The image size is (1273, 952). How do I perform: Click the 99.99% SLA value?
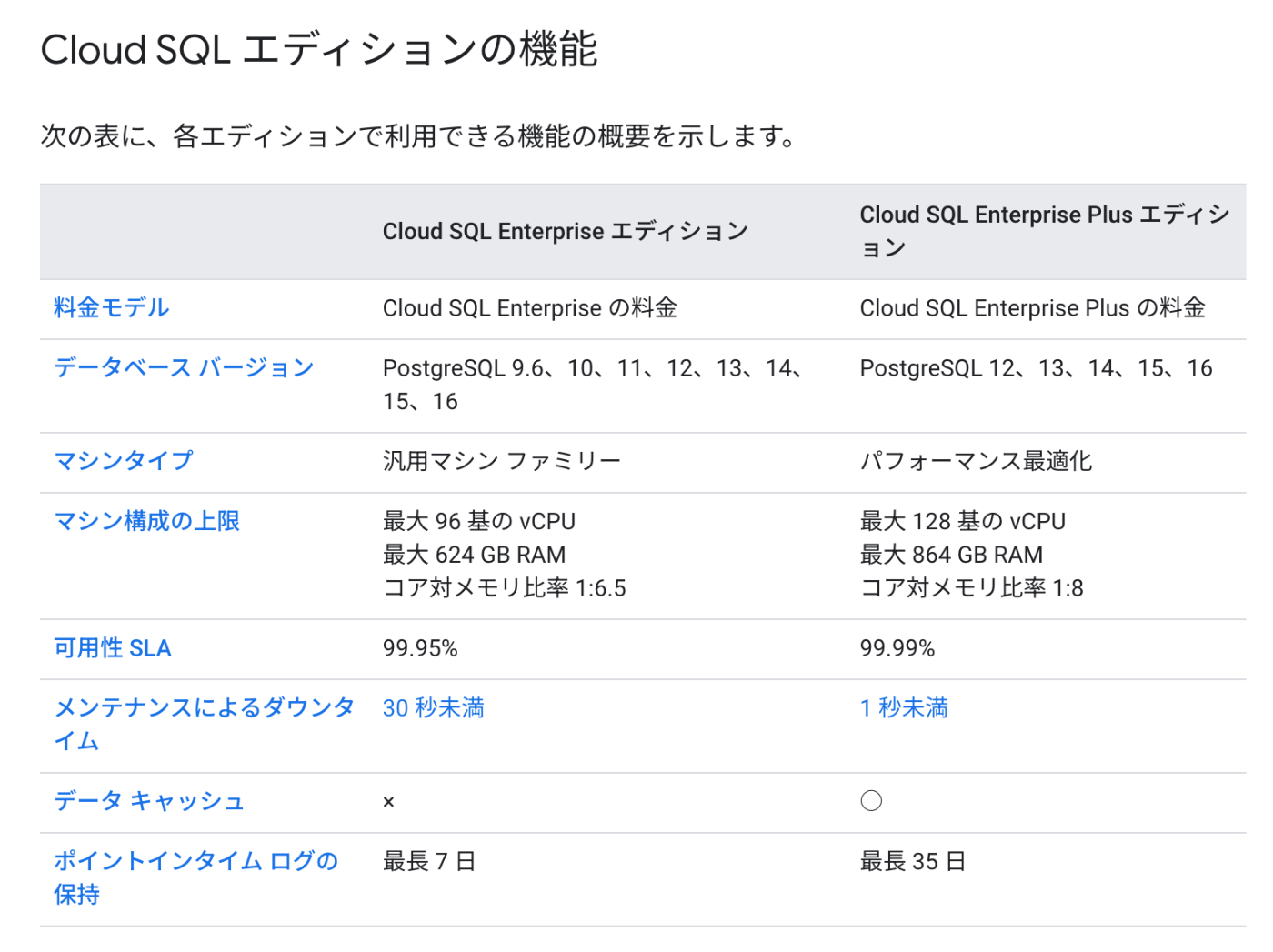pyautogui.click(x=897, y=647)
